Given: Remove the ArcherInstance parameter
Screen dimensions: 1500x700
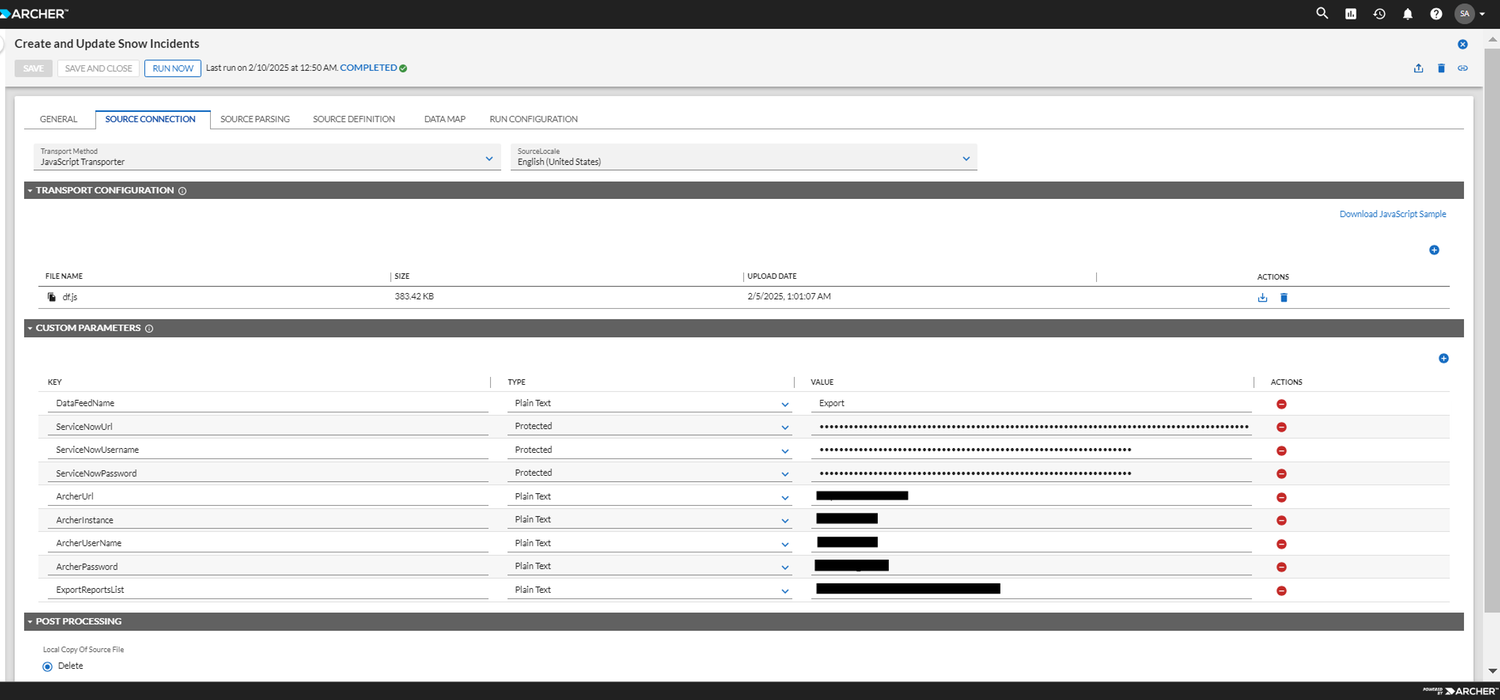Looking at the screenshot, I should [x=1281, y=521].
